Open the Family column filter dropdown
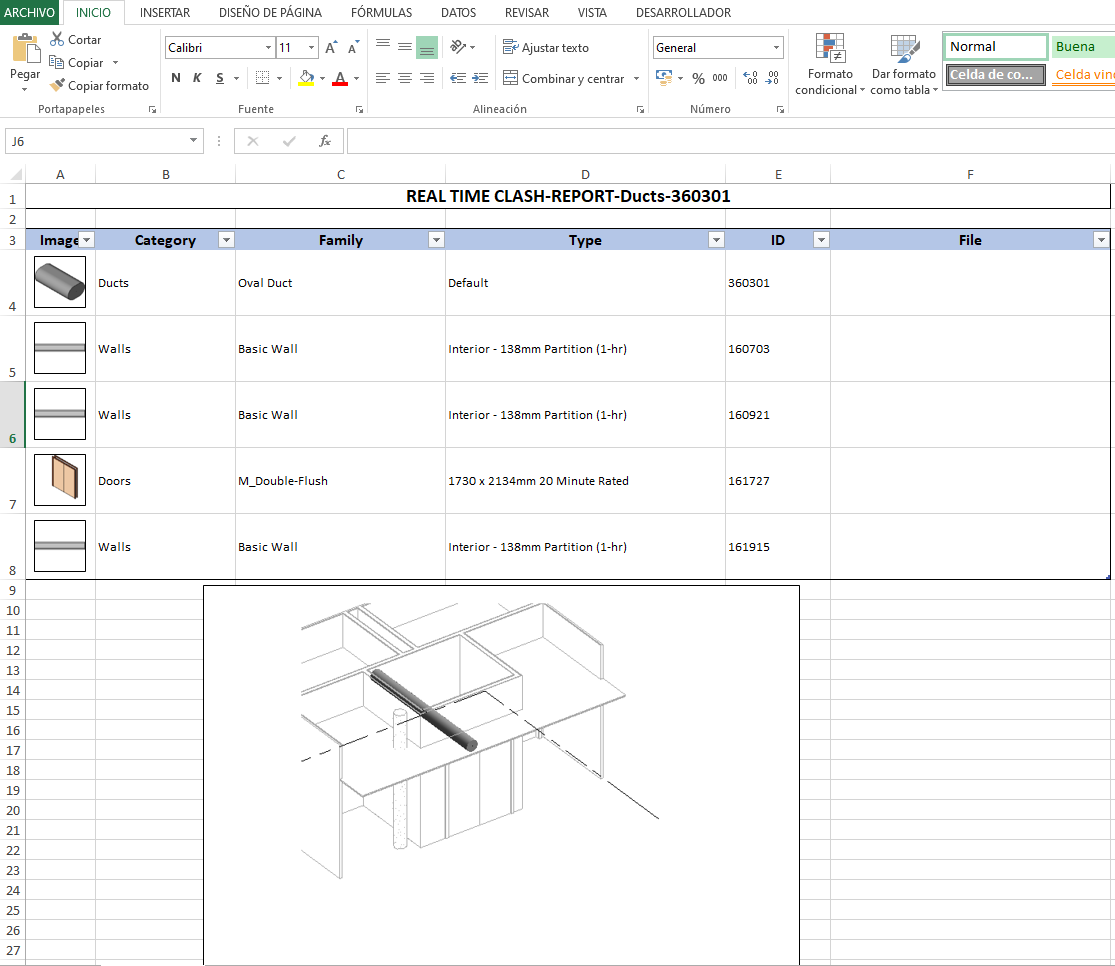The height and width of the screenshot is (966, 1115). [x=437, y=240]
